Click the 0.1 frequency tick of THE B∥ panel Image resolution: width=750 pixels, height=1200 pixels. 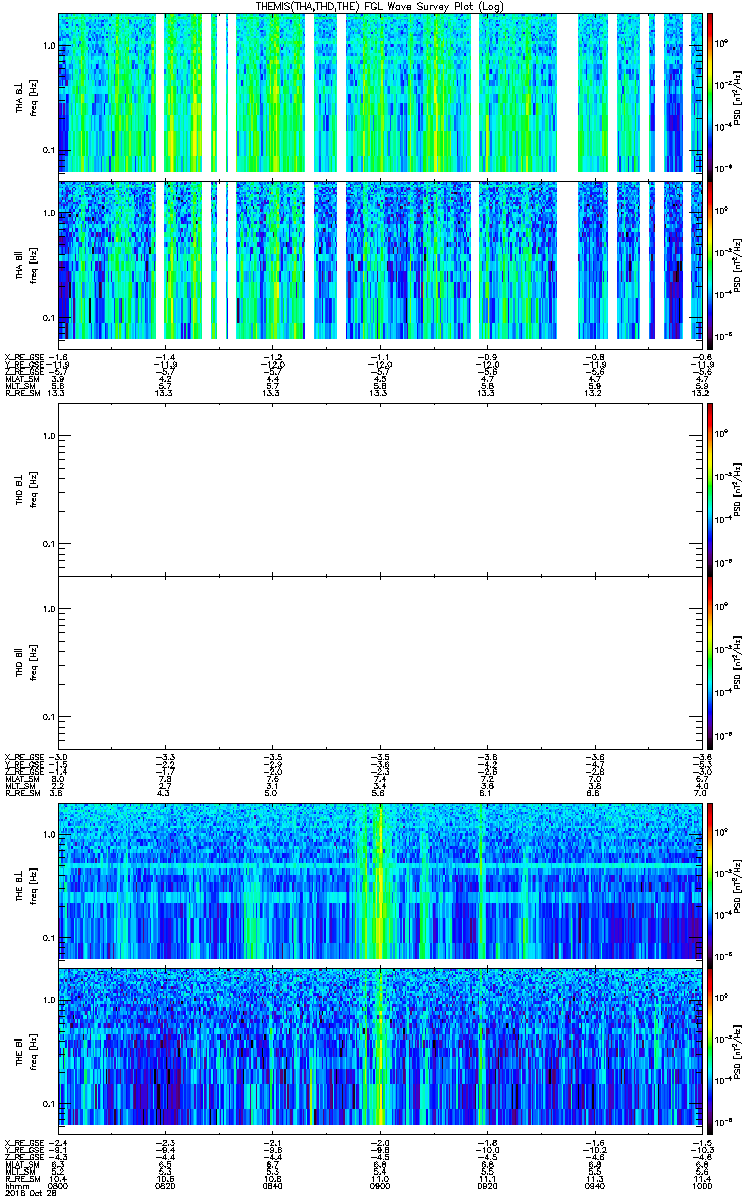point(48,1103)
